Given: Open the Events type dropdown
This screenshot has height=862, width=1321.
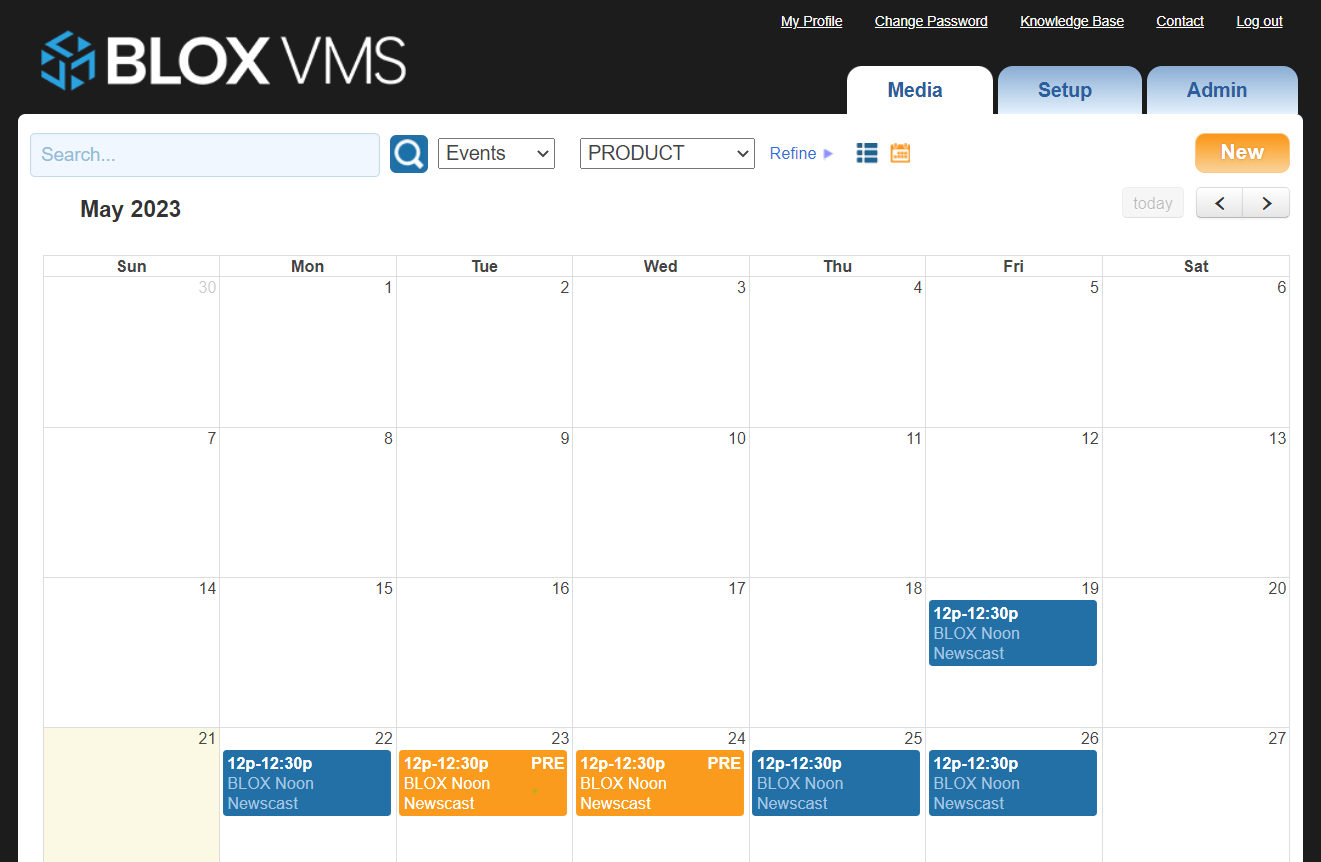Looking at the screenshot, I should coord(496,153).
